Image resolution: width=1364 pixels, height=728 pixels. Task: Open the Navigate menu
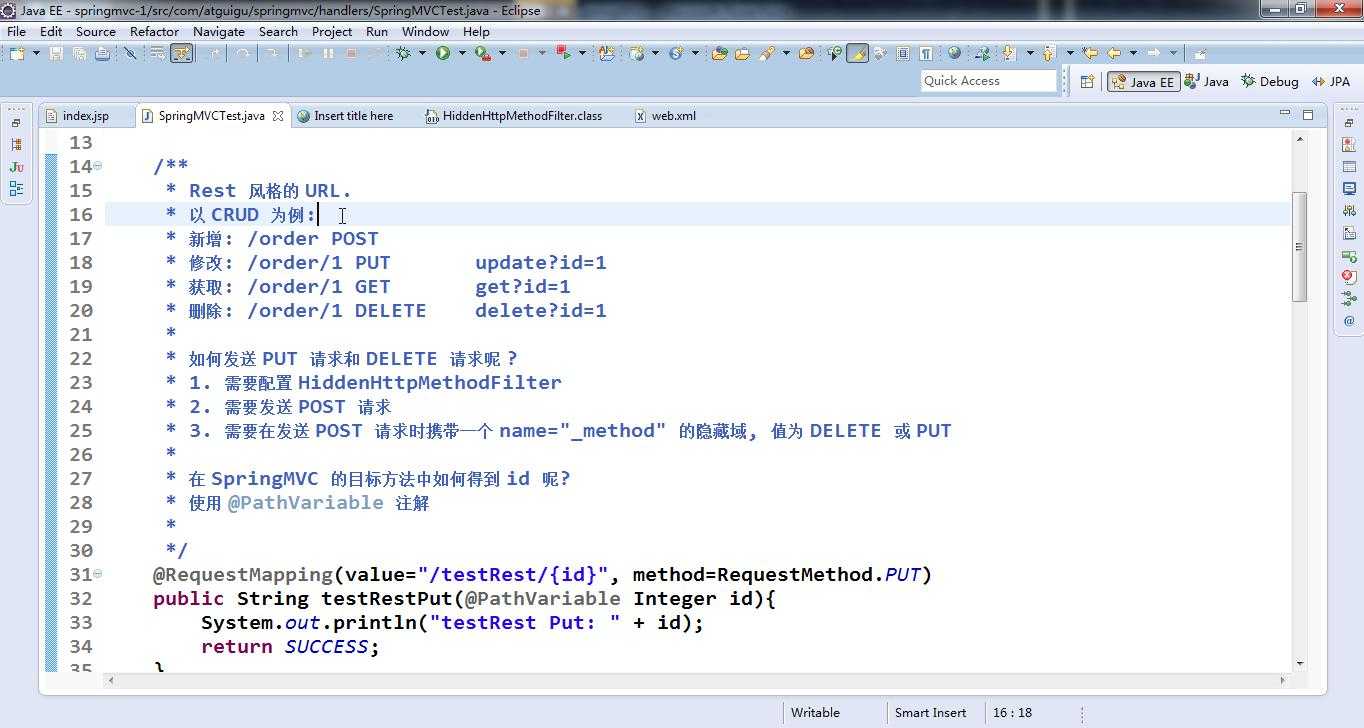coord(219,31)
